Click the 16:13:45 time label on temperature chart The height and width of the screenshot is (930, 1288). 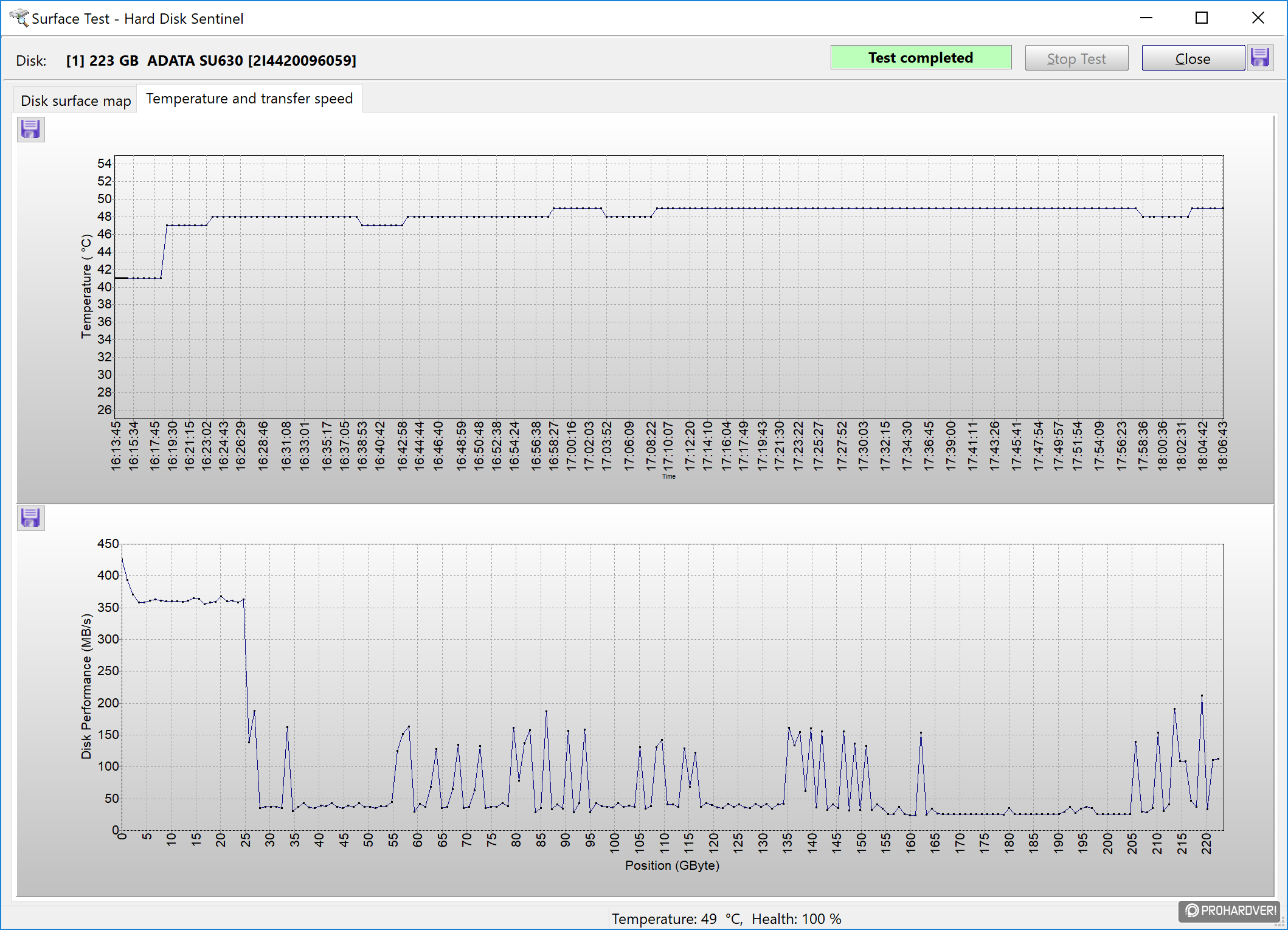pyautogui.click(x=116, y=445)
